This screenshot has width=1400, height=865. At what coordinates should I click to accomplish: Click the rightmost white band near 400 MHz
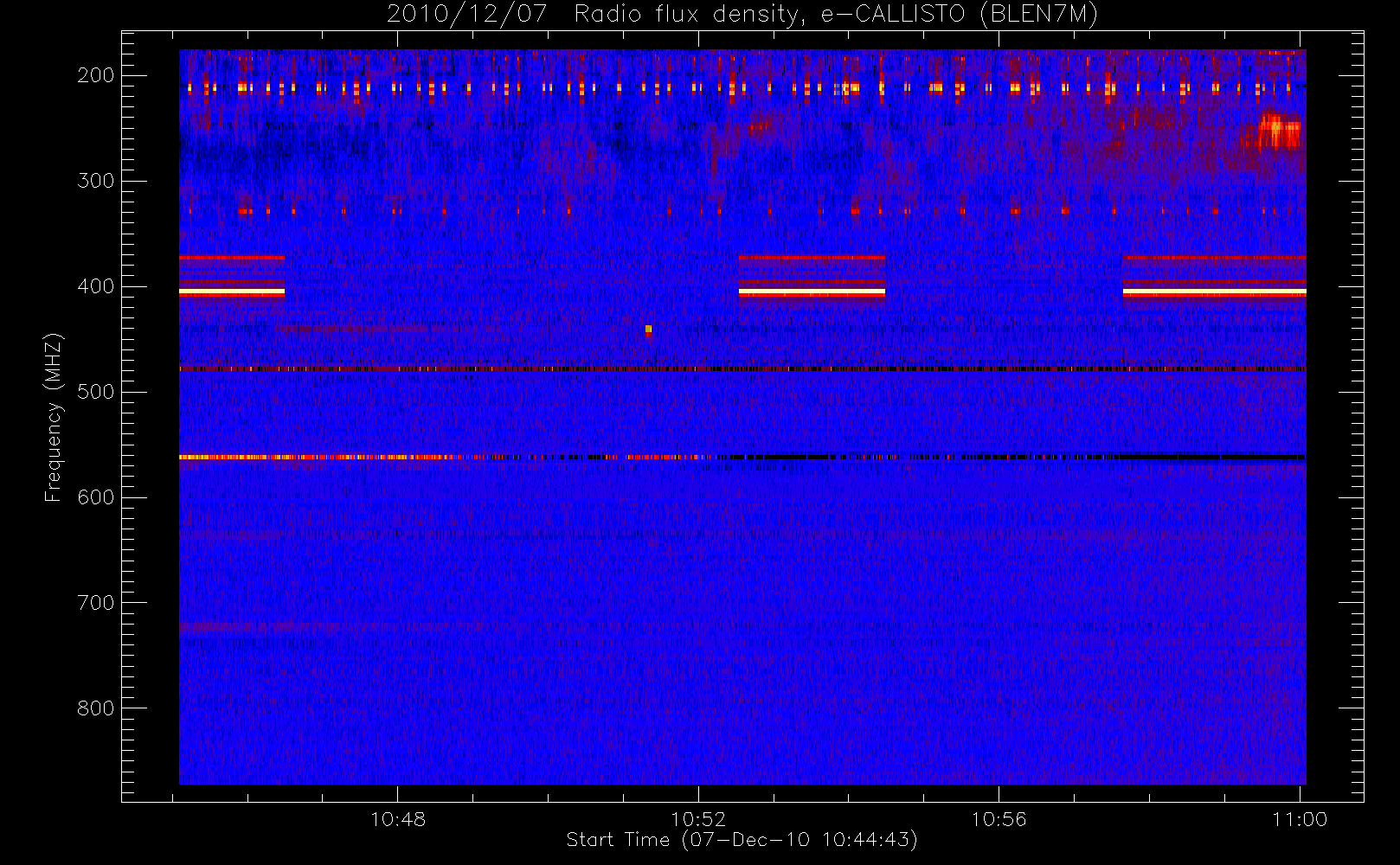[x=1214, y=292]
